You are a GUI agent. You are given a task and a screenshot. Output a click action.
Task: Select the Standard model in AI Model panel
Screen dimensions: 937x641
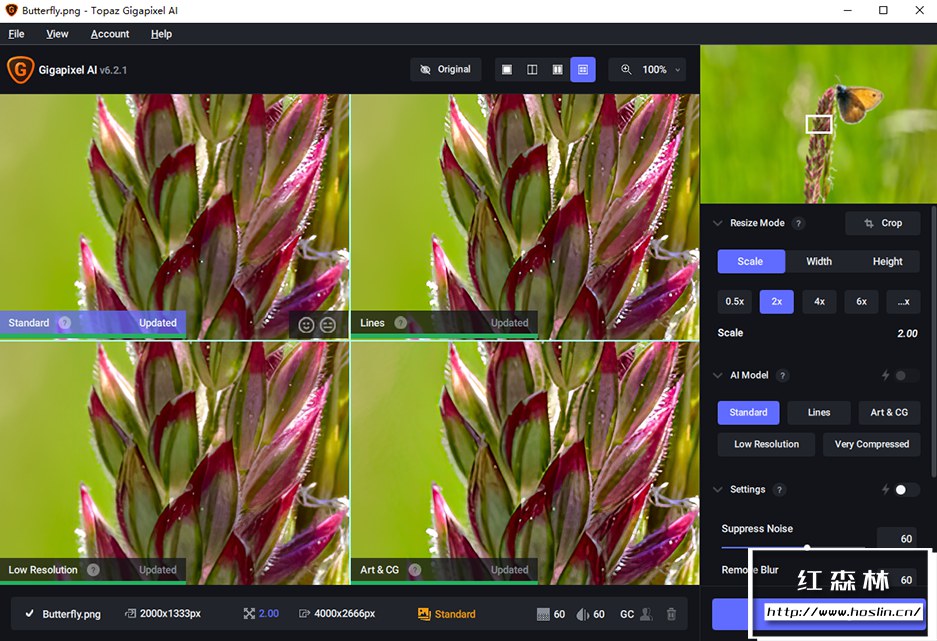pos(748,413)
